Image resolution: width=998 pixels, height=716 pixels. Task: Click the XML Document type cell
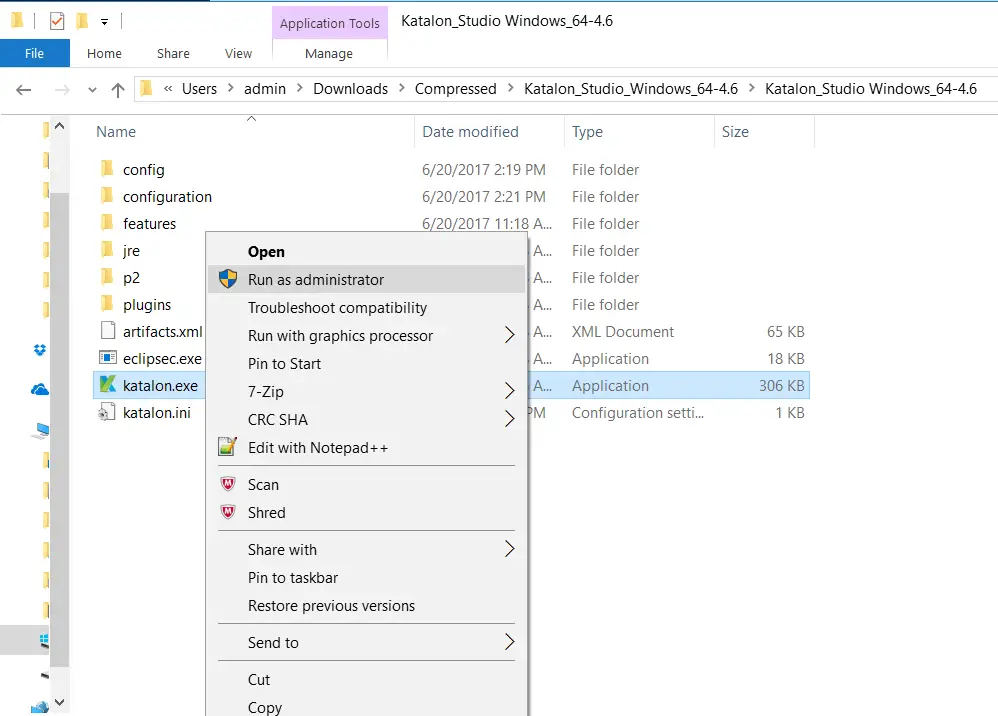pos(622,332)
